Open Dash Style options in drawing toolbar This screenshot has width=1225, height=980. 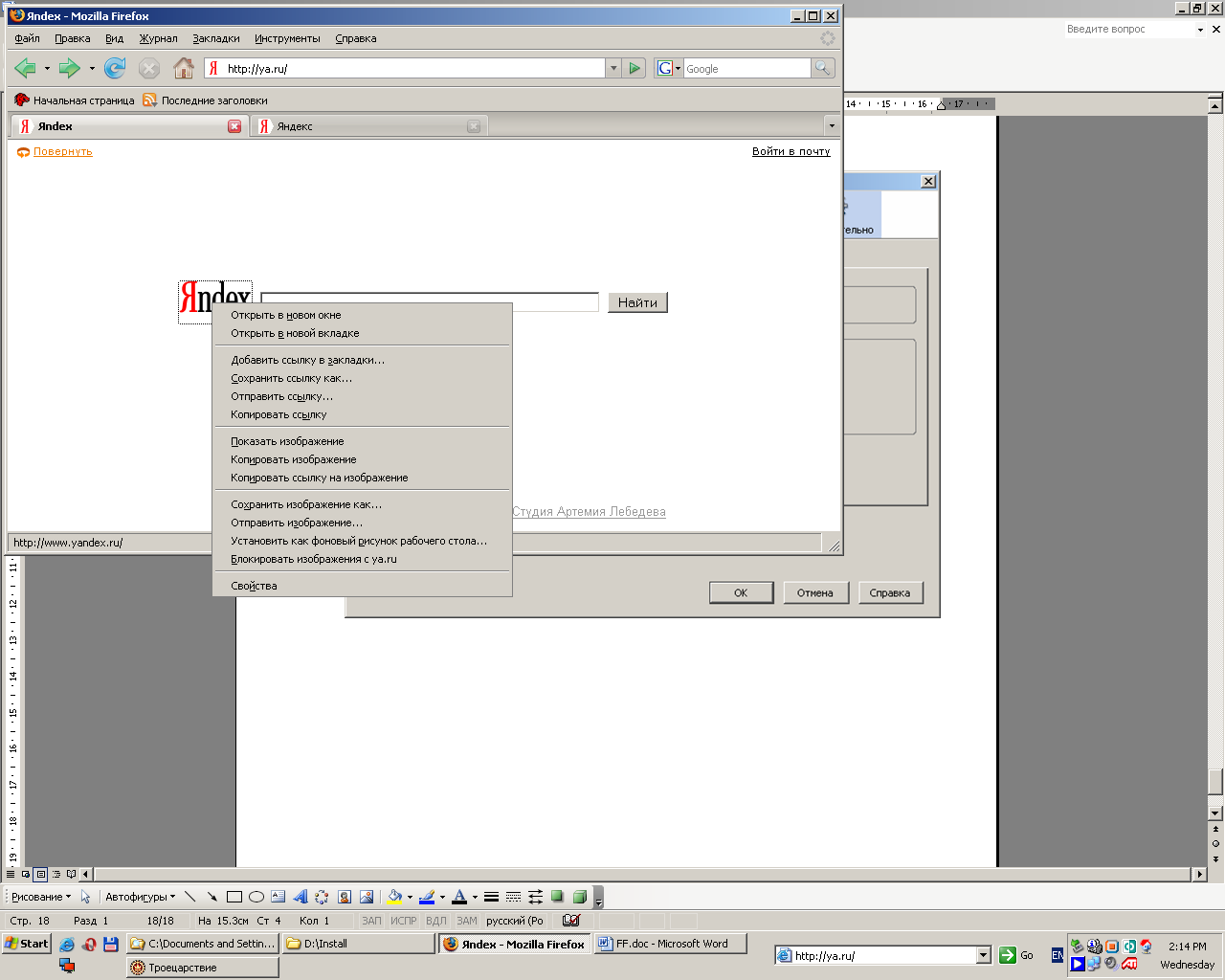[x=513, y=897]
